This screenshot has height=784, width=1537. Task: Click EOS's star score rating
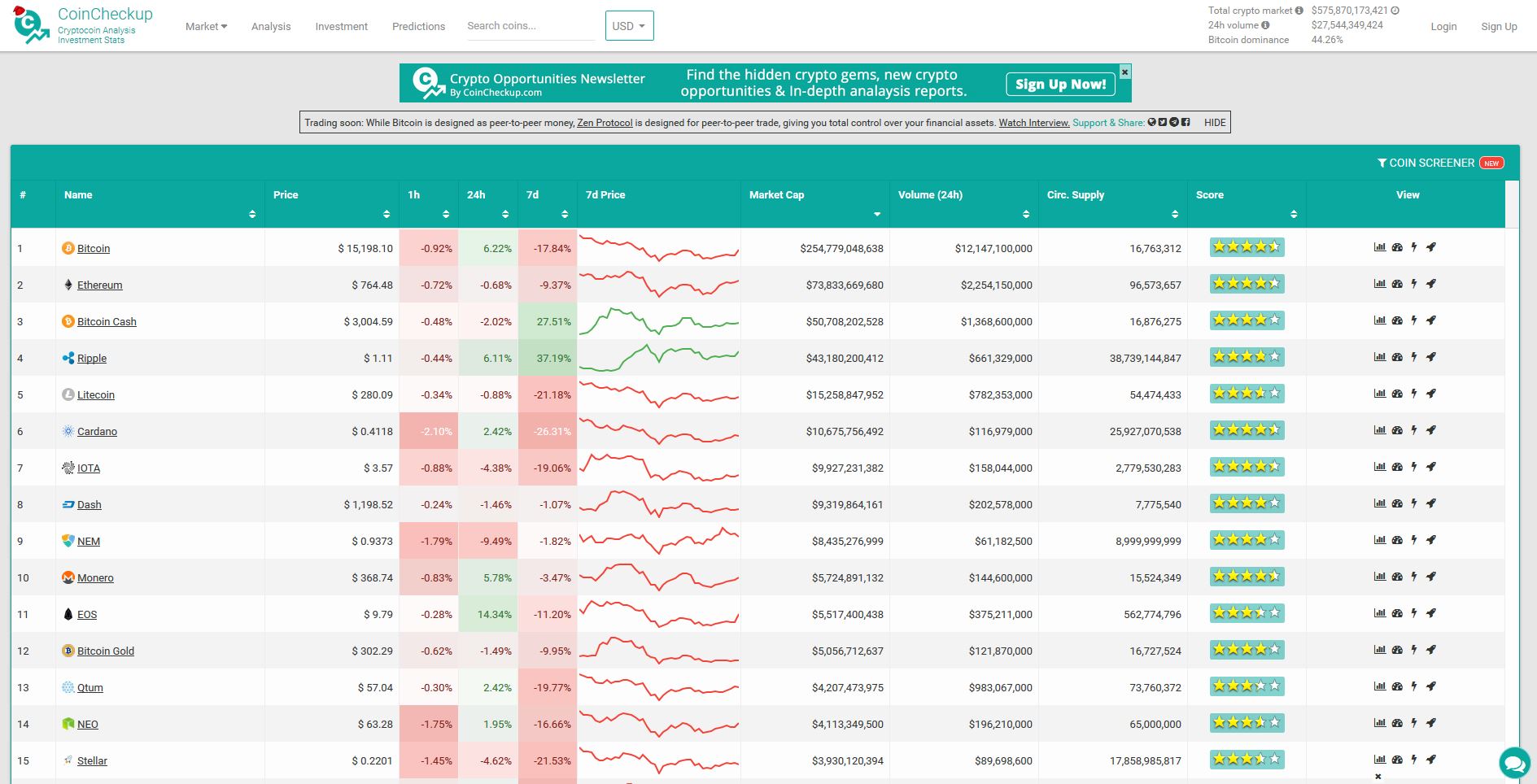(x=1247, y=613)
